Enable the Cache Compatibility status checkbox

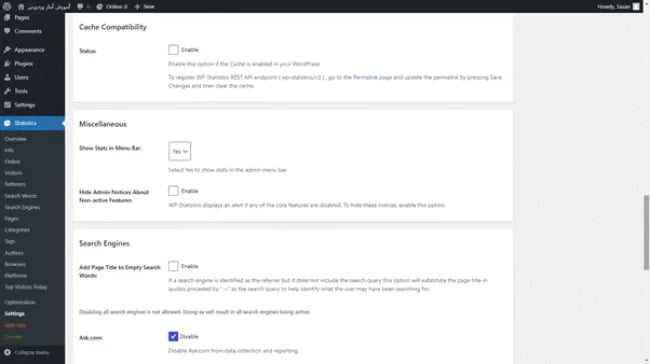click(173, 50)
